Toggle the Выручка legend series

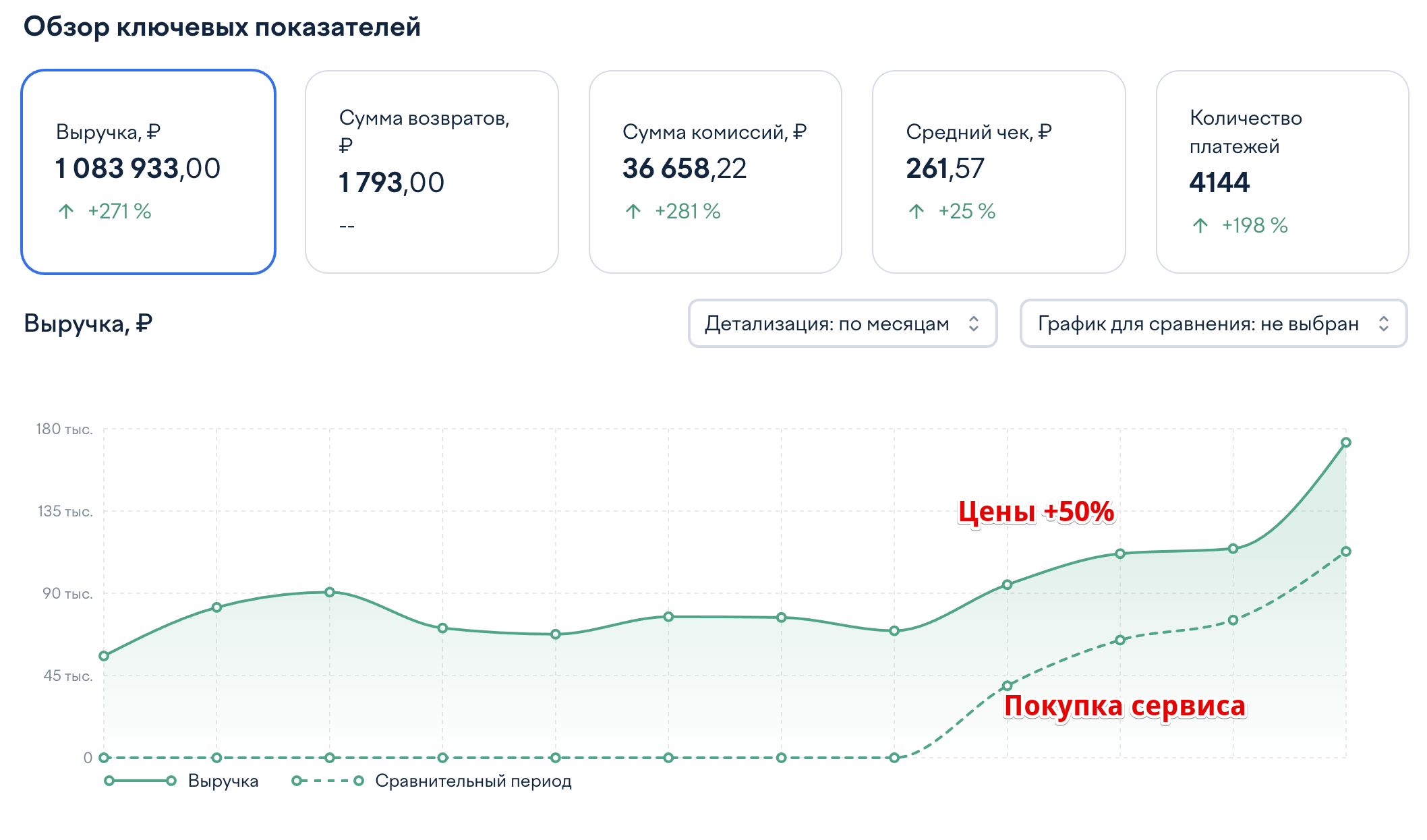coord(223,781)
